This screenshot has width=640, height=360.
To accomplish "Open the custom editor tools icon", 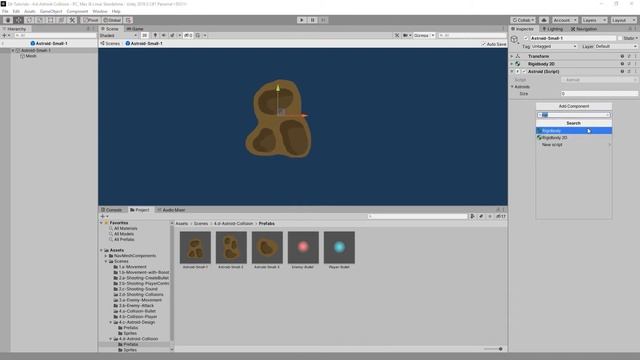I will coord(72,20).
